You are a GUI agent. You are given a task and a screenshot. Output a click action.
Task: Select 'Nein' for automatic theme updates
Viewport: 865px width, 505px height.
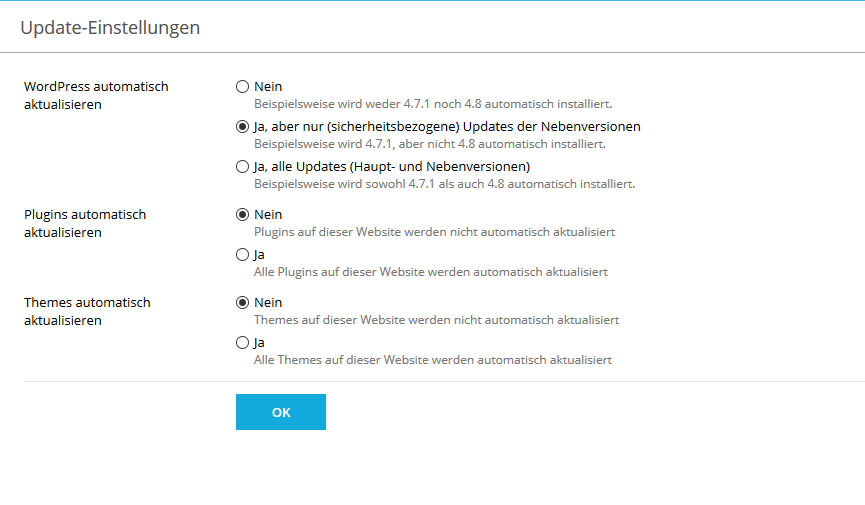[242, 303]
